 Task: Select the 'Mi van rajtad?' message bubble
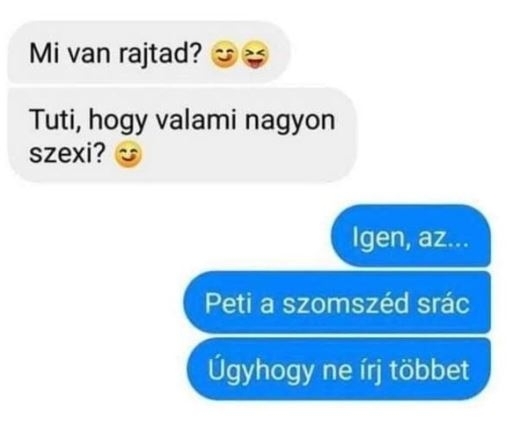[x=149, y=53]
